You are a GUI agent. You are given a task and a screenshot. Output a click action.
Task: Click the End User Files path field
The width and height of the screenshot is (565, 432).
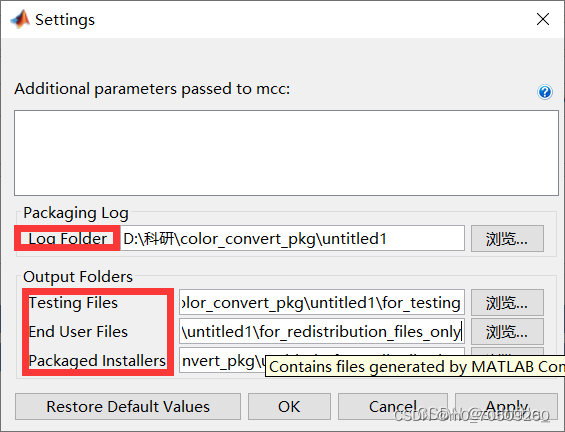pyautogui.click(x=322, y=331)
